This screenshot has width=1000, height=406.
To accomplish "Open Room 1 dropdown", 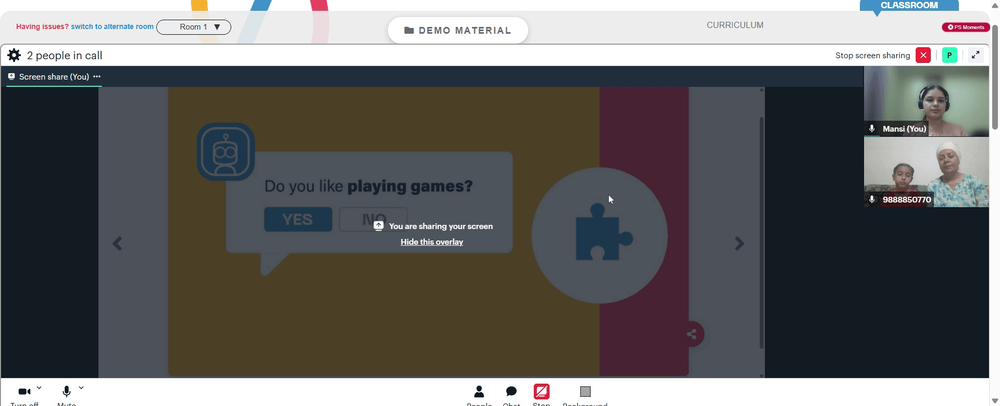I will pos(194,27).
